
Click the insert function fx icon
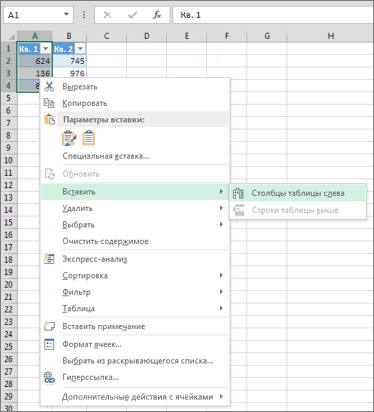157,15
